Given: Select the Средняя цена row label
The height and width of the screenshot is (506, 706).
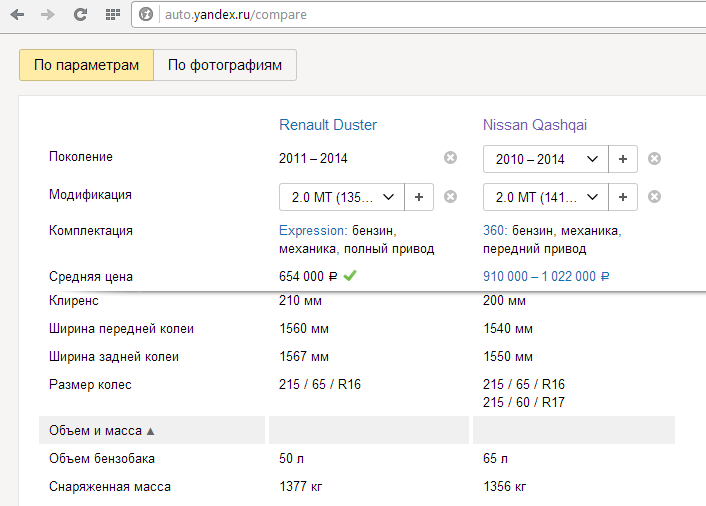Looking at the screenshot, I should (91, 276).
